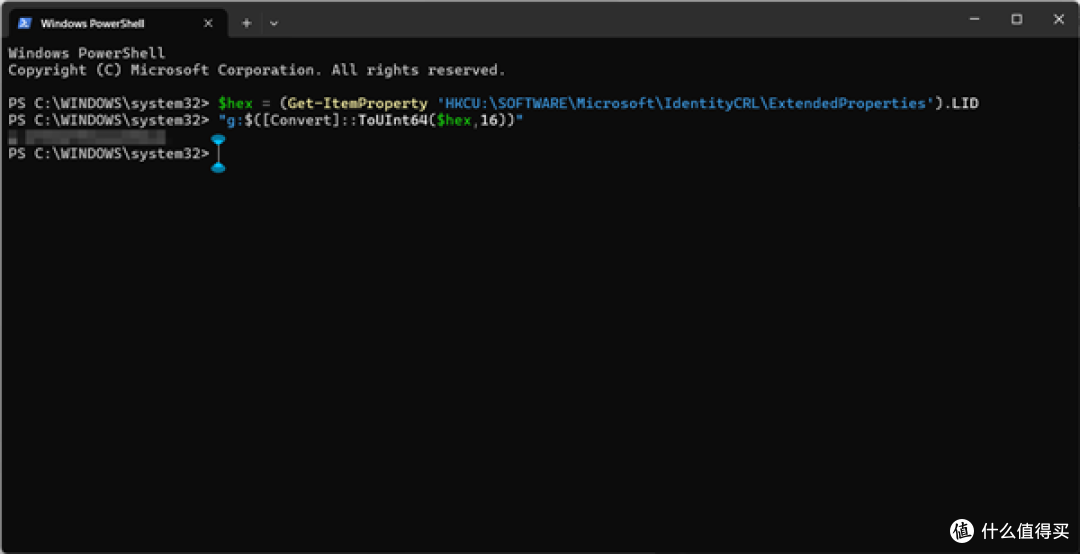This screenshot has width=1080, height=554.
Task: Click the HKCU registry path string
Action: [x=685, y=103]
